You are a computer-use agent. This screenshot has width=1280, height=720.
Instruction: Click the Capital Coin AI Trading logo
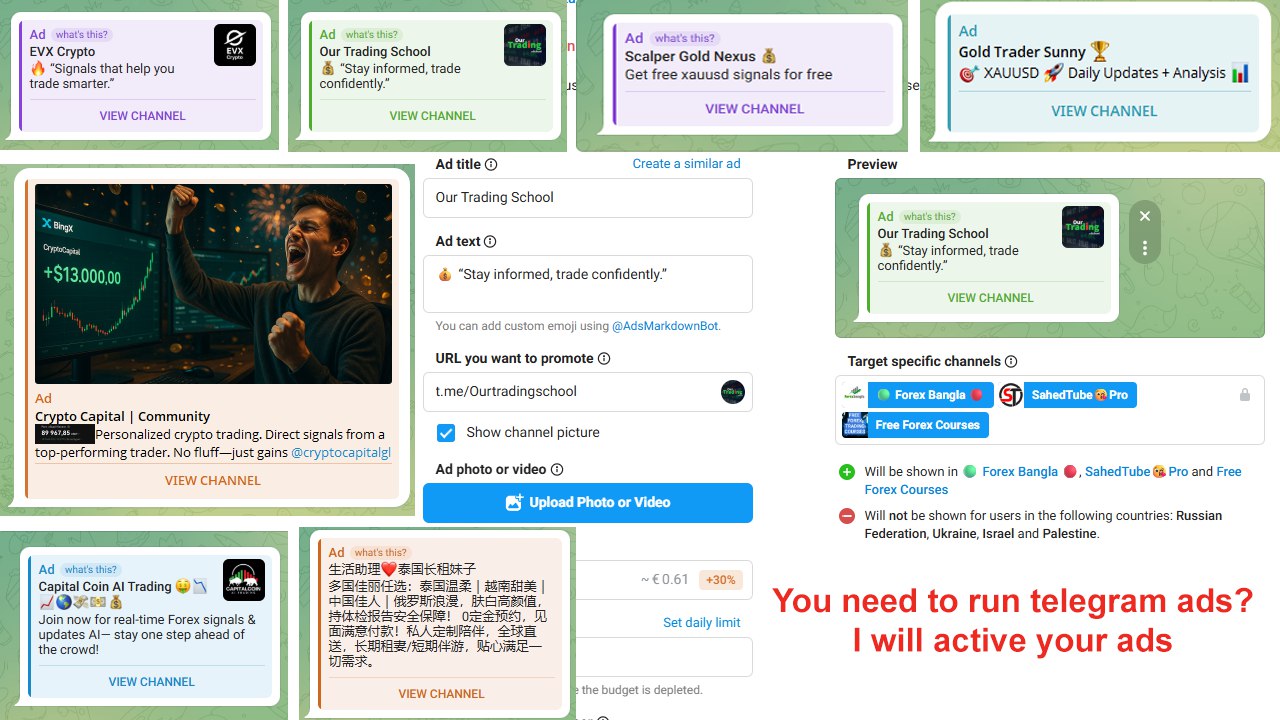(244, 580)
